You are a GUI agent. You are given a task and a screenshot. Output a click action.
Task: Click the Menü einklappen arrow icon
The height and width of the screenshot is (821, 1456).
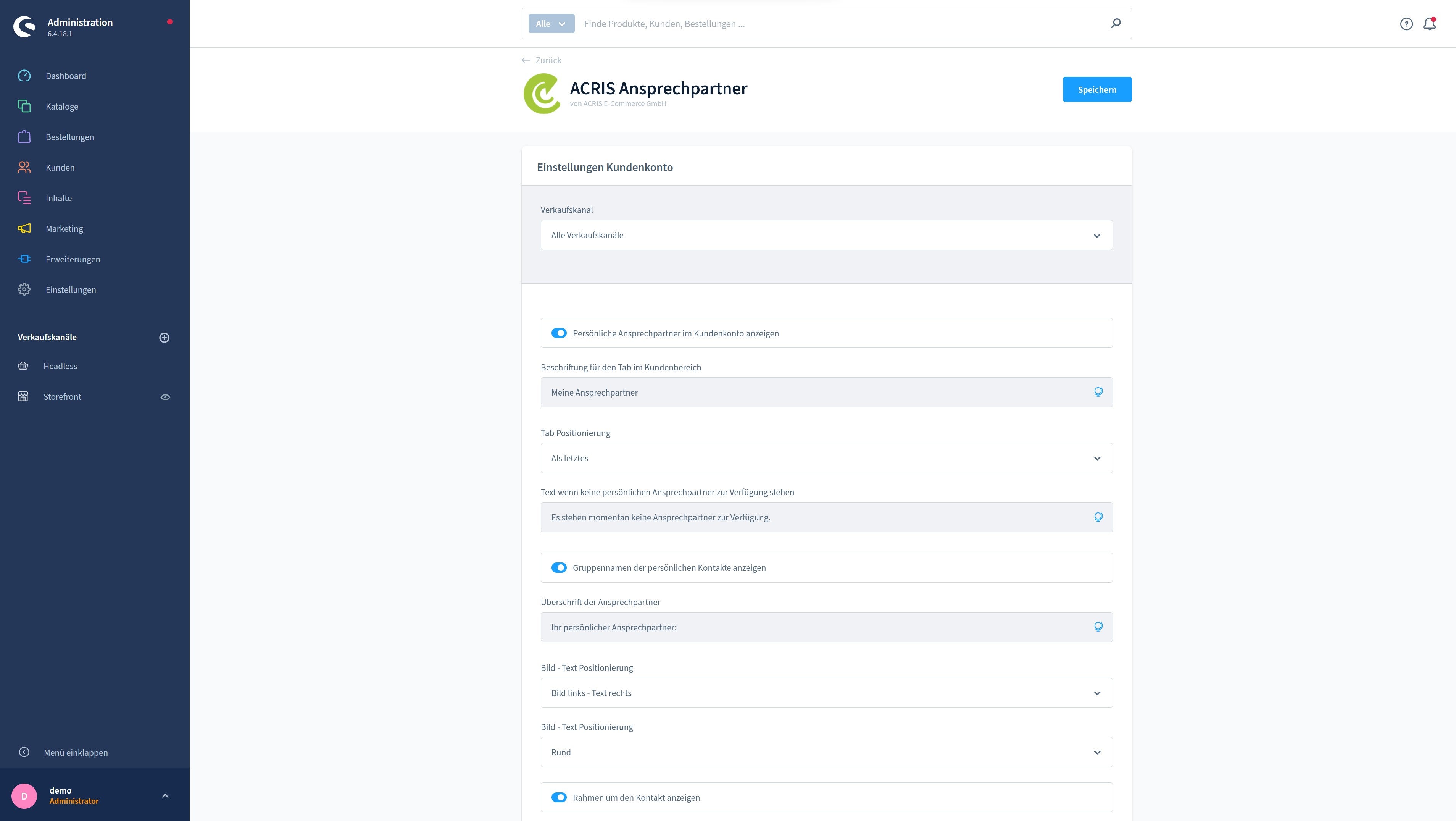[x=24, y=752]
